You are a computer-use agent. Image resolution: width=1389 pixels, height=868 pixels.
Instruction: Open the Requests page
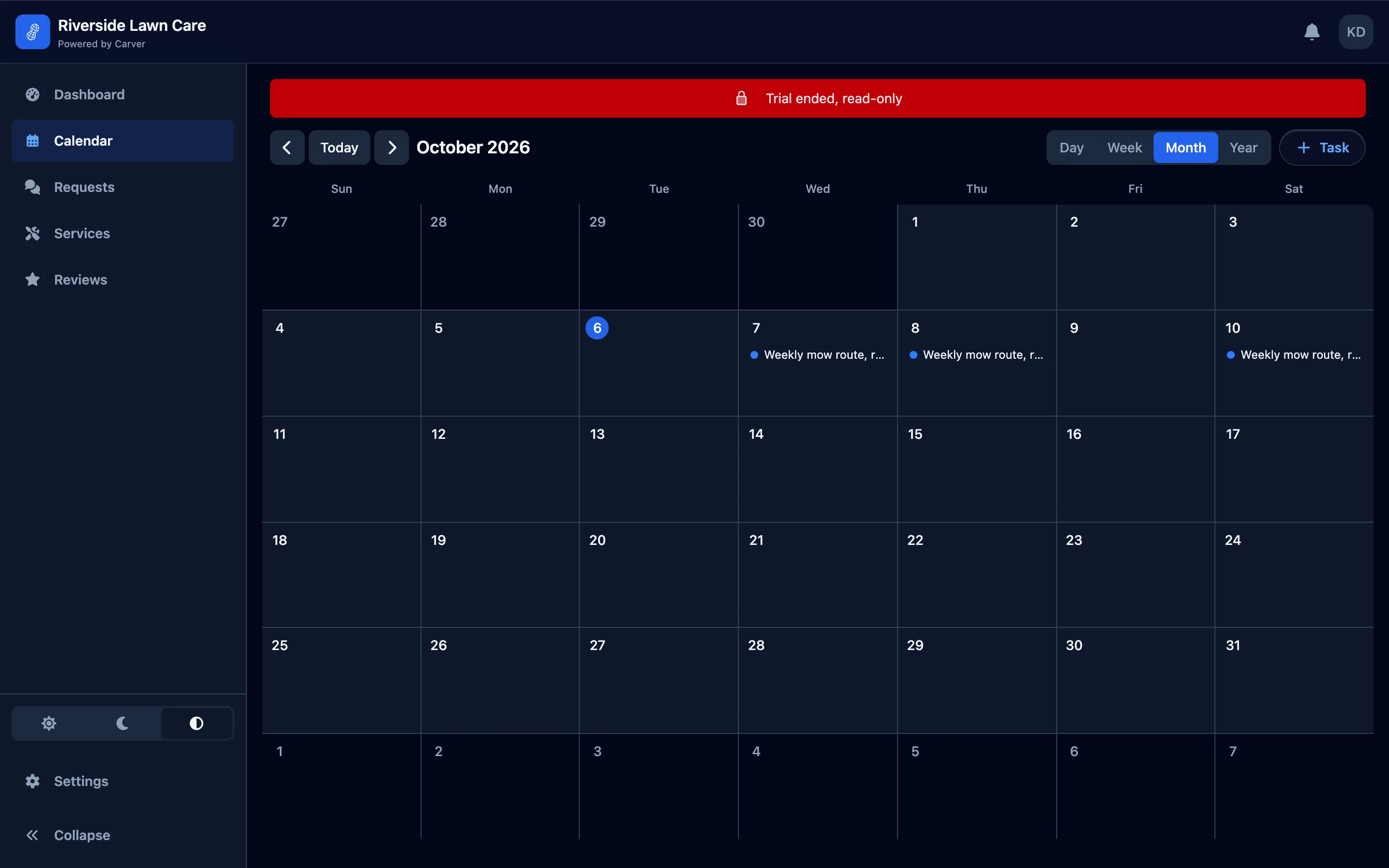[x=123, y=187]
